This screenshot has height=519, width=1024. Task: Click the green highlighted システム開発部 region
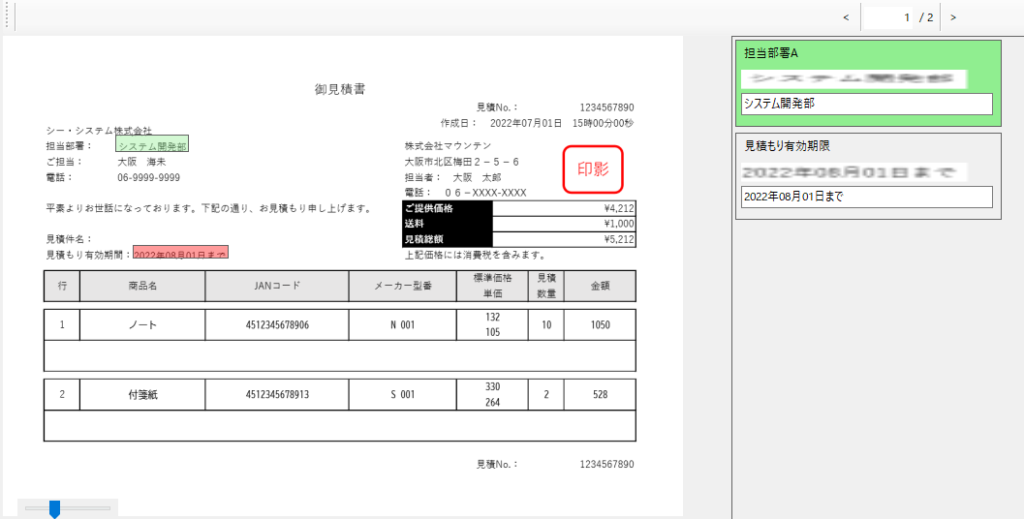pyautogui.click(x=152, y=144)
